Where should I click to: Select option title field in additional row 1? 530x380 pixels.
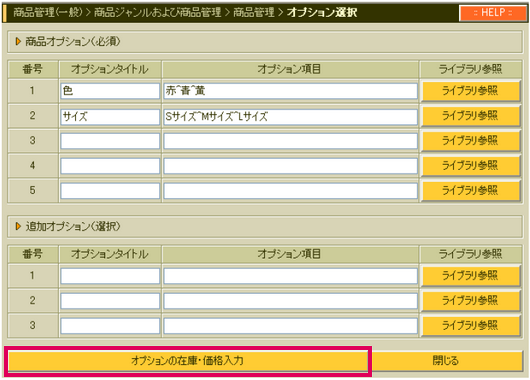pos(110,276)
